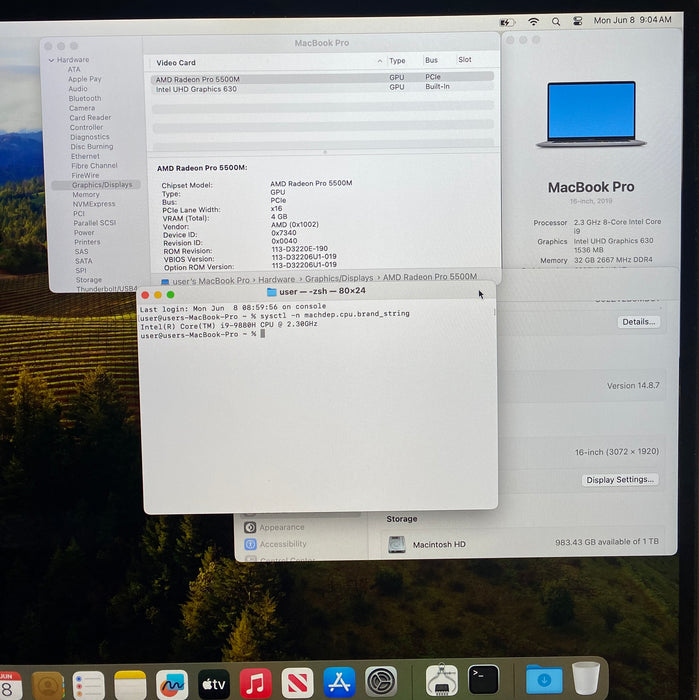Open the Reminders app in the Dock
The width and height of the screenshot is (699, 700).
pyautogui.click(x=88, y=685)
